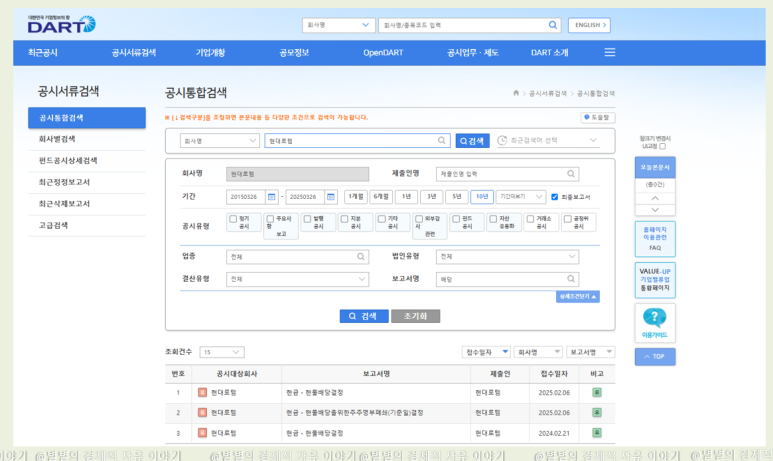Click the magnifier inside the 현대로템 search field

point(442,141)
